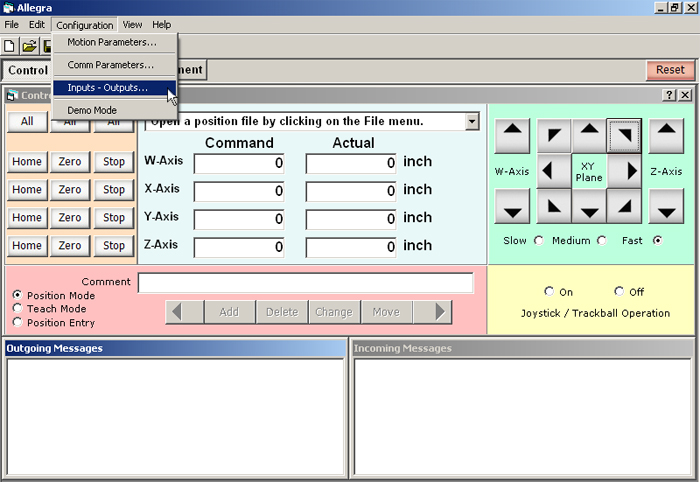The height and width of the screenshot is (482, 700).
Task: Click the Move button
Action: [x=386, y=312]
